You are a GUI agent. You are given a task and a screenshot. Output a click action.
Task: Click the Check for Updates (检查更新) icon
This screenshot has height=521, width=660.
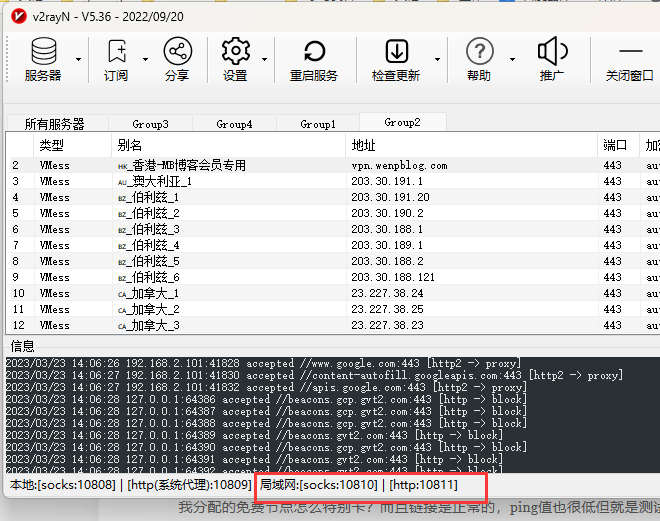396,51
